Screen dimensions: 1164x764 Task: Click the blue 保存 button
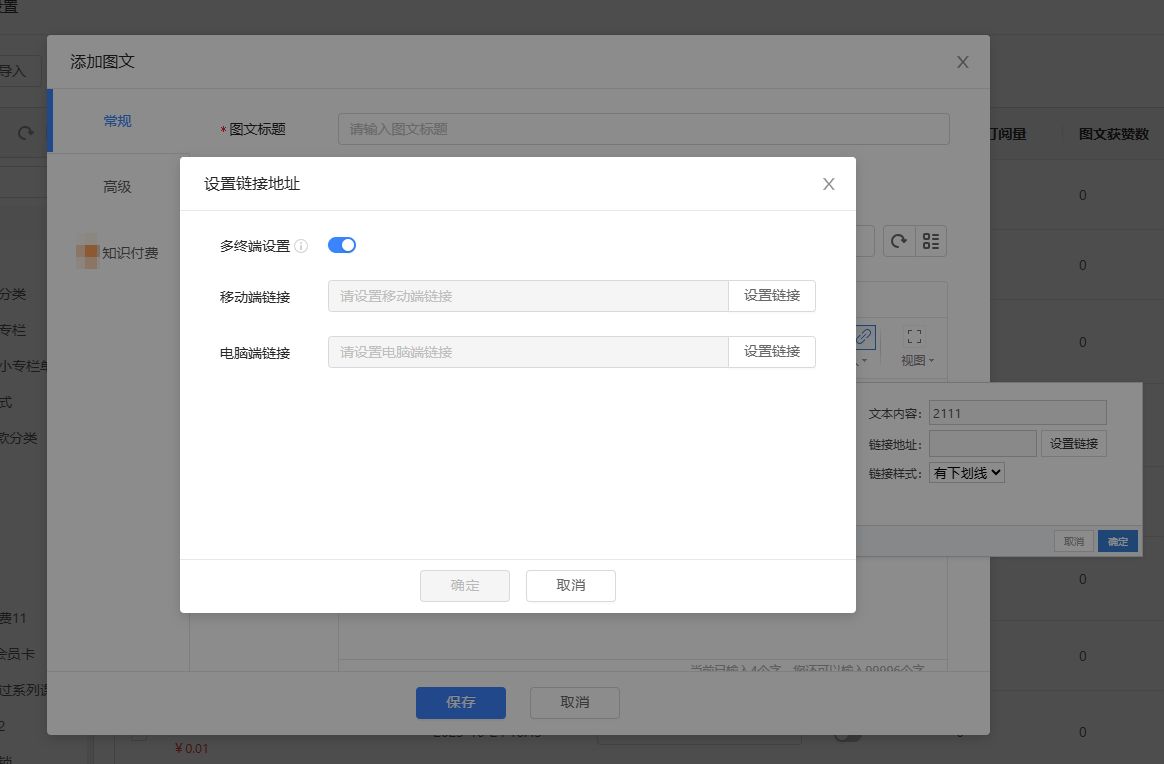(x=460, y=702)
